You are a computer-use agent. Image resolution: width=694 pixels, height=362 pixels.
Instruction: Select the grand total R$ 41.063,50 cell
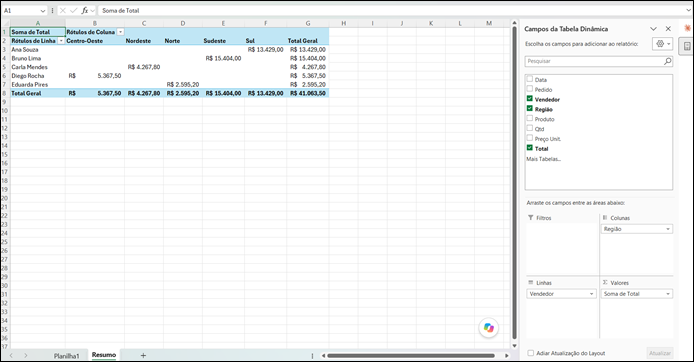pyautogui.click(x=308, y=93)
